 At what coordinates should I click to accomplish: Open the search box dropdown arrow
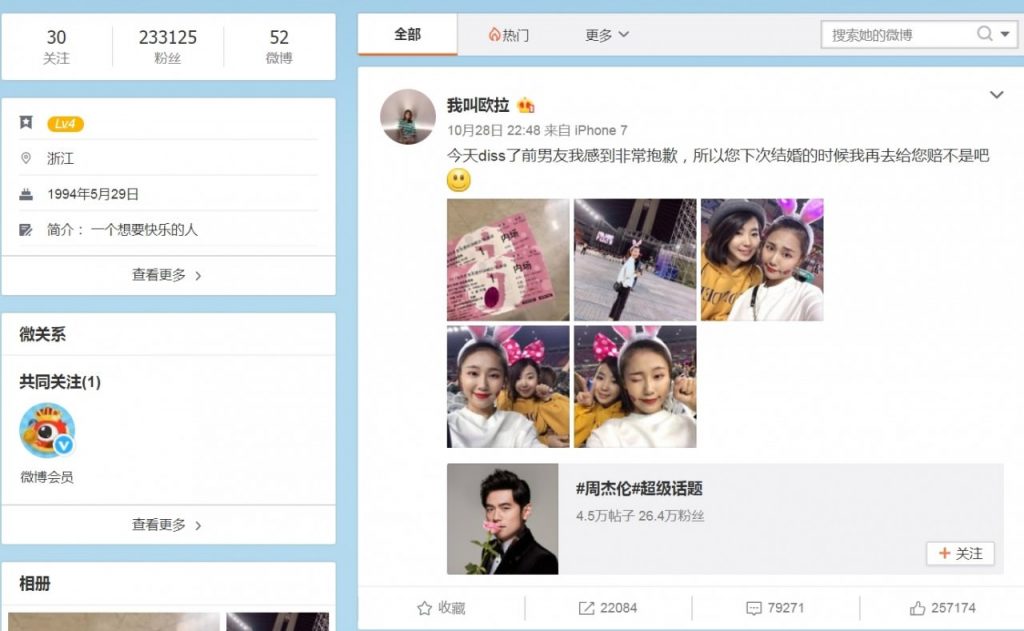pyautogui.click(x=1005, y=35)
